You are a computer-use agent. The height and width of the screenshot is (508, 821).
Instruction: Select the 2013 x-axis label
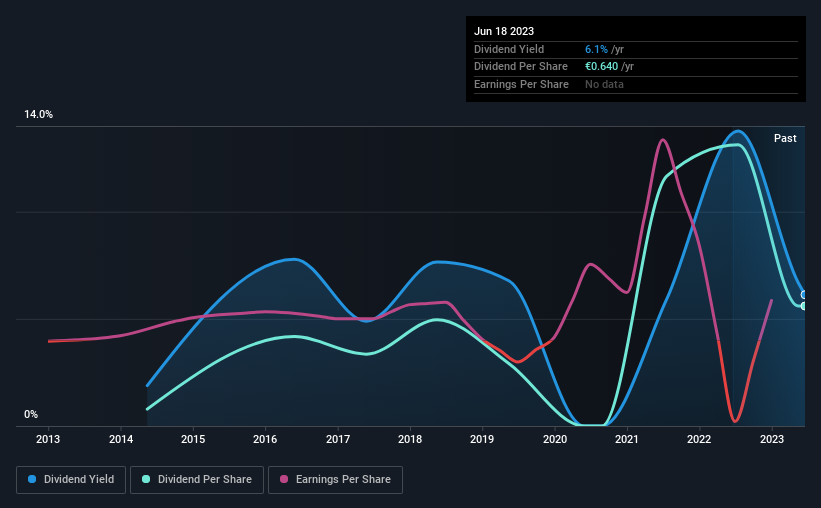(x=48, y=439)
